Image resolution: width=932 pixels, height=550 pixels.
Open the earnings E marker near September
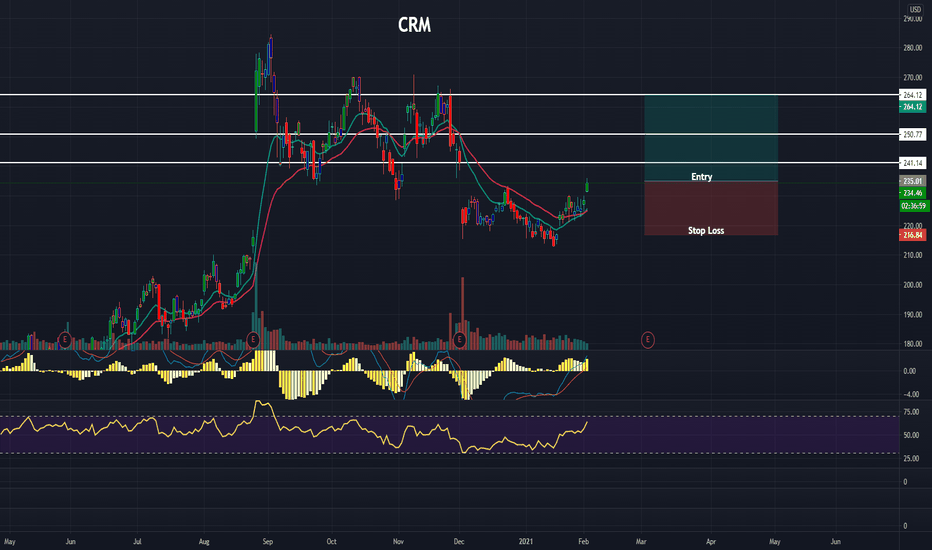pyautogui.click(x=253, y=340)
